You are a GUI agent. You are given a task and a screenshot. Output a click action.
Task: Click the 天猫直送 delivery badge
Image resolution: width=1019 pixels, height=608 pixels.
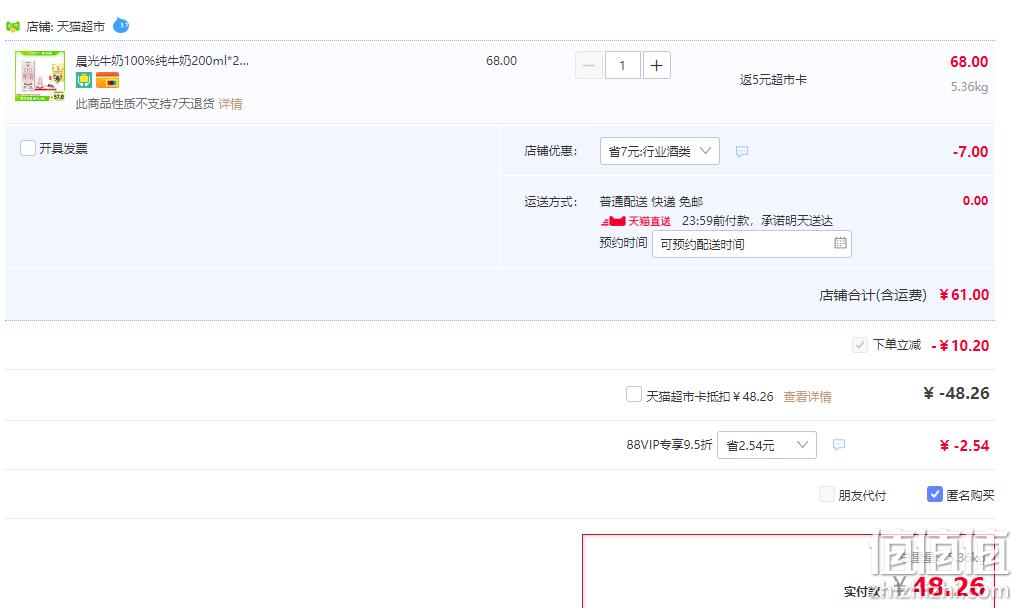[636, 221]
